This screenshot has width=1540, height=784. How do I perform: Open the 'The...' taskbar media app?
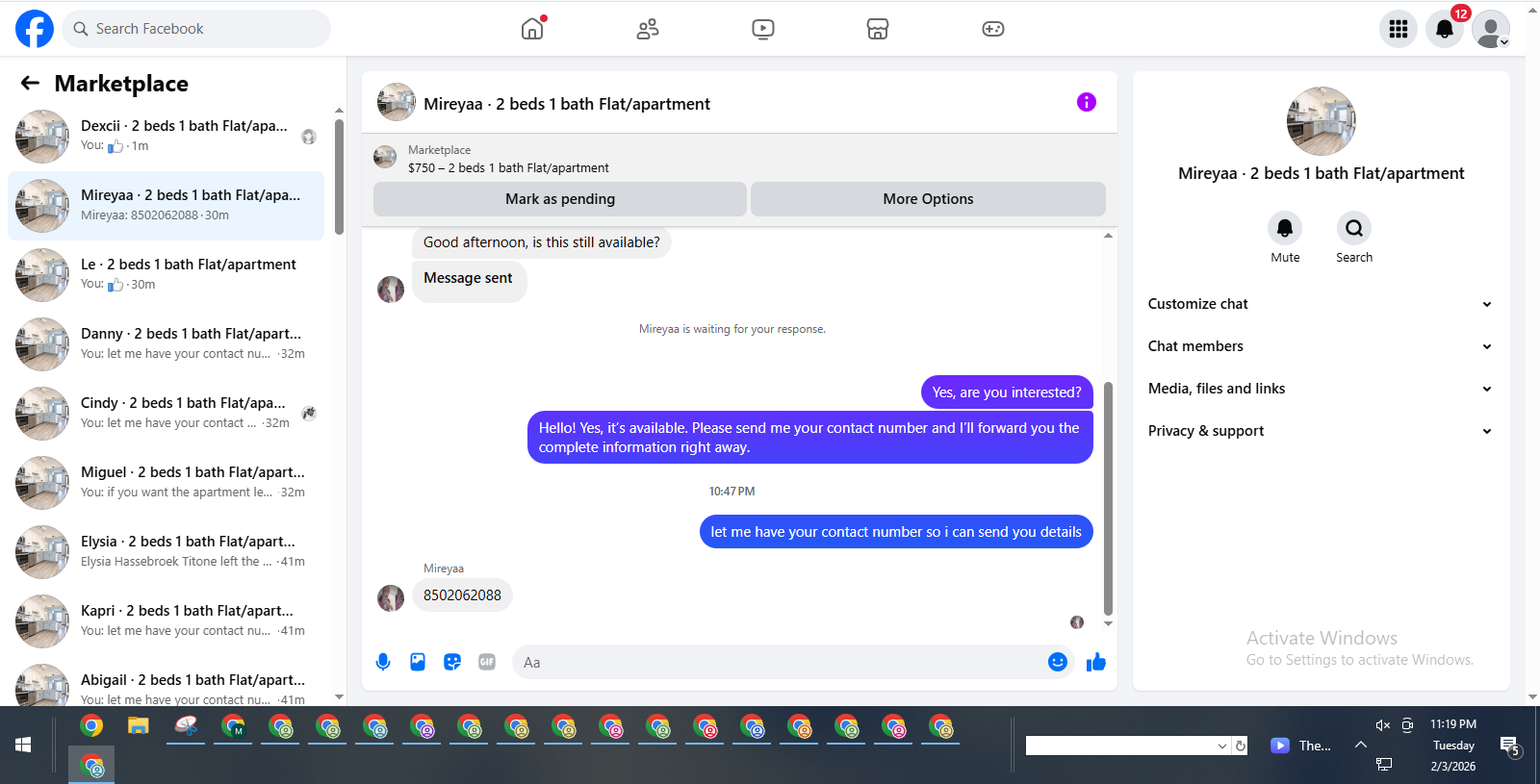(x=1300, y=746)
